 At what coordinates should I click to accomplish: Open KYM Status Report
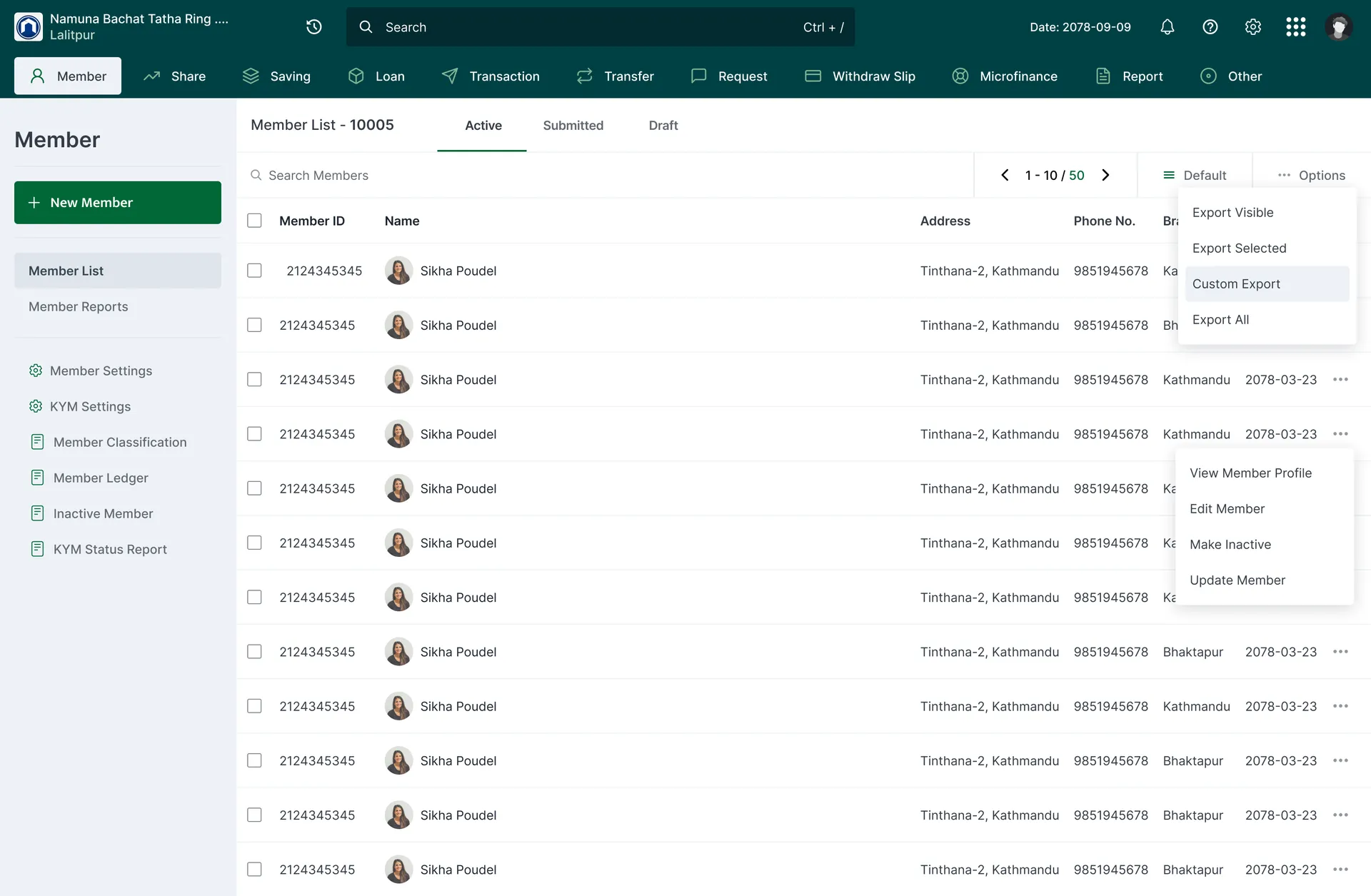coord(98,549)
